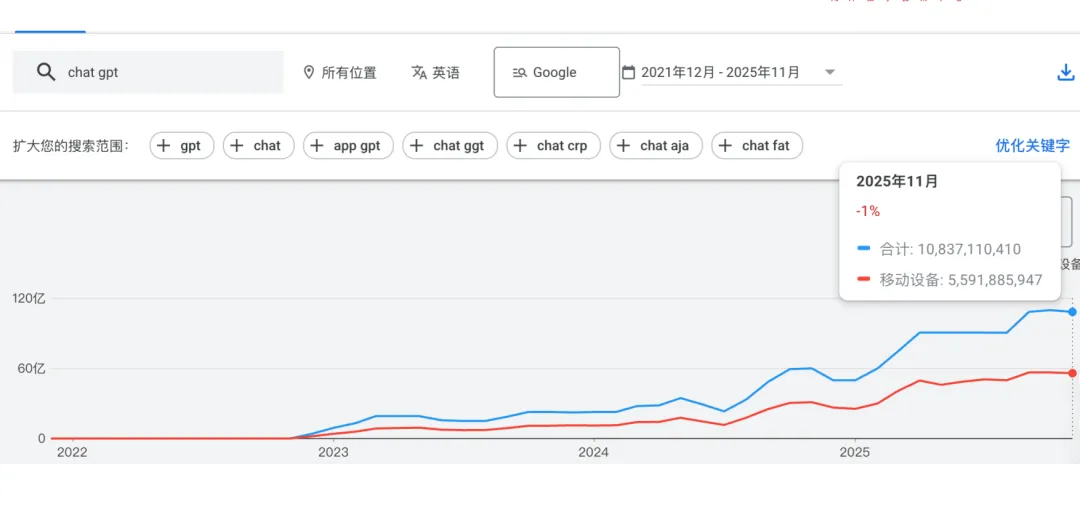Add 'app gpt' suggestion chip
Screen dimensions: 1080x512
pyautogui.click(x=349, y=145)
